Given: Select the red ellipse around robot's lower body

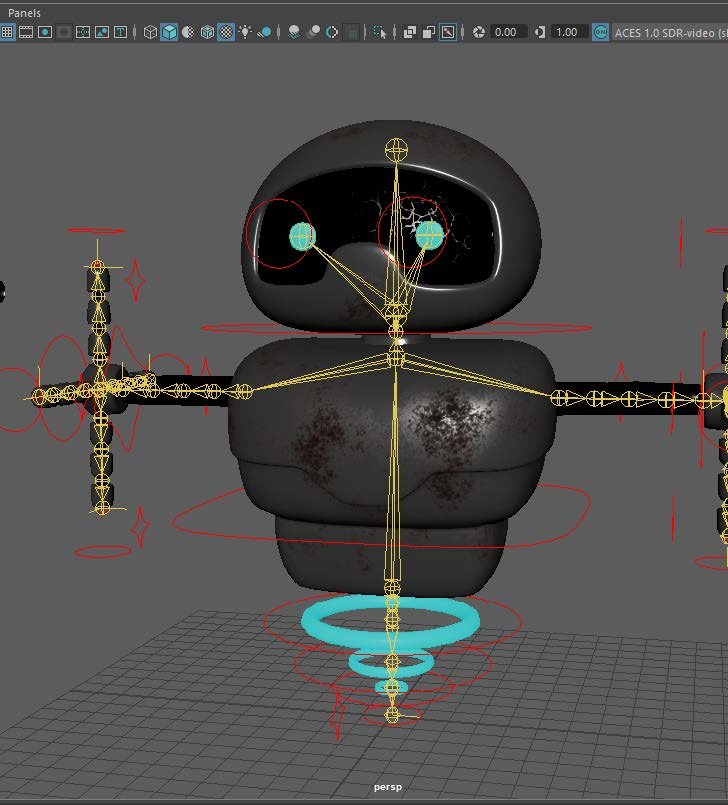Looking at the screenshot, I should [x=382, y=515].
